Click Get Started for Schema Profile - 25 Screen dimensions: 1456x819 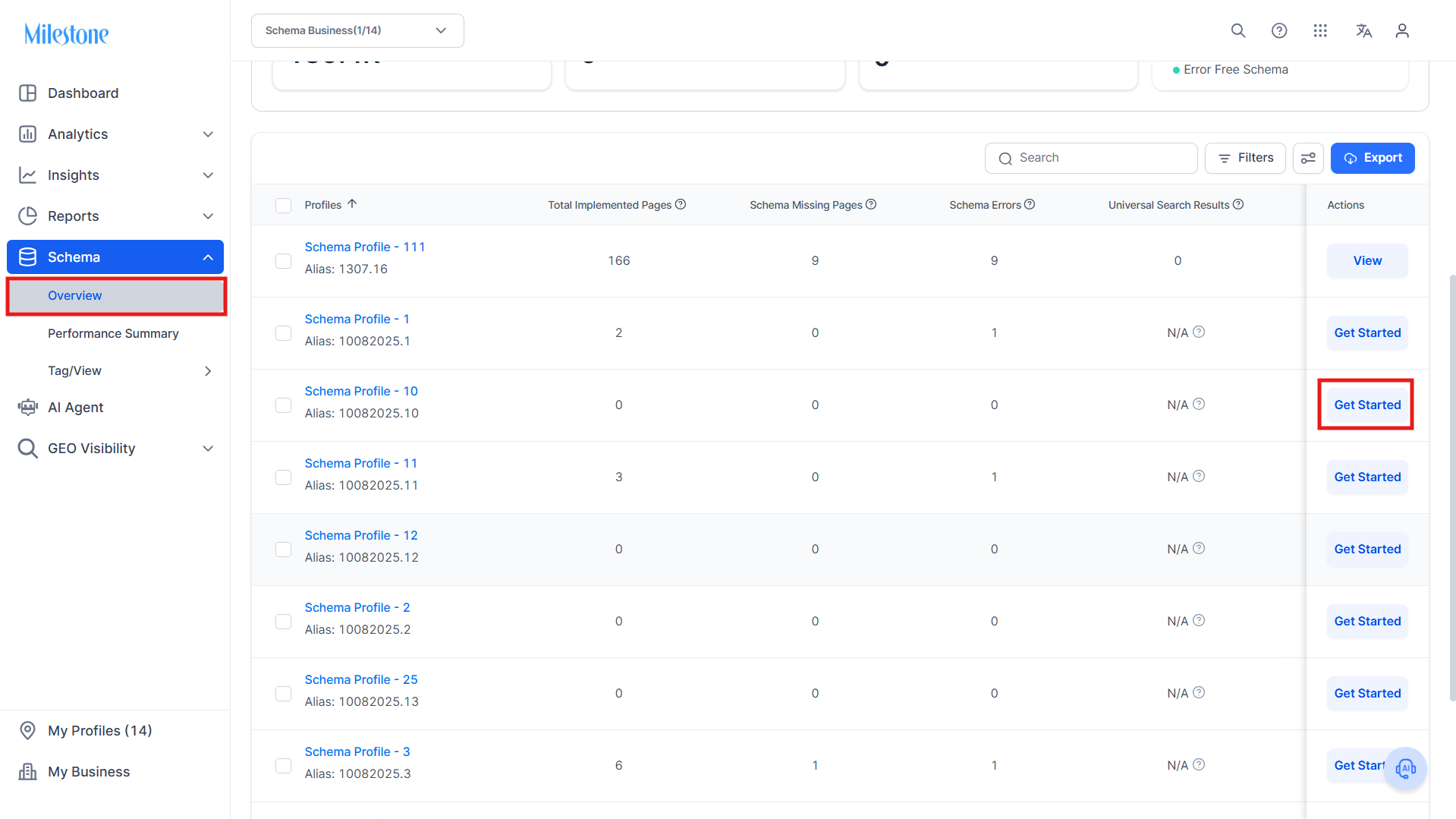(x=1367, y=693)
